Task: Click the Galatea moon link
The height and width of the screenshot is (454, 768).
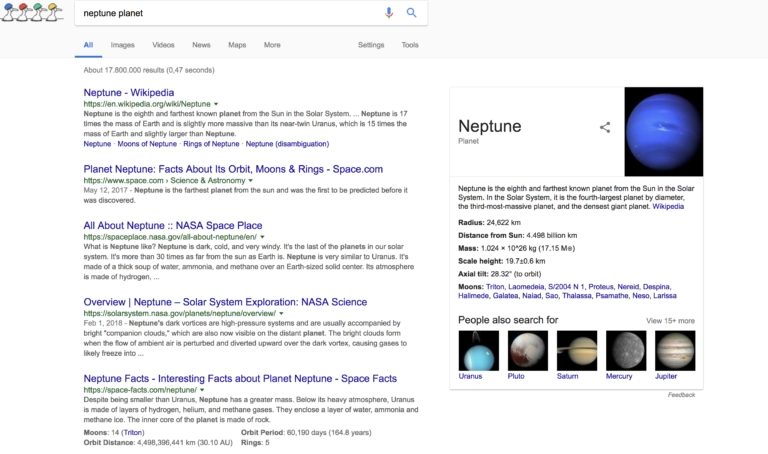Action: click(x=505, y=296)
